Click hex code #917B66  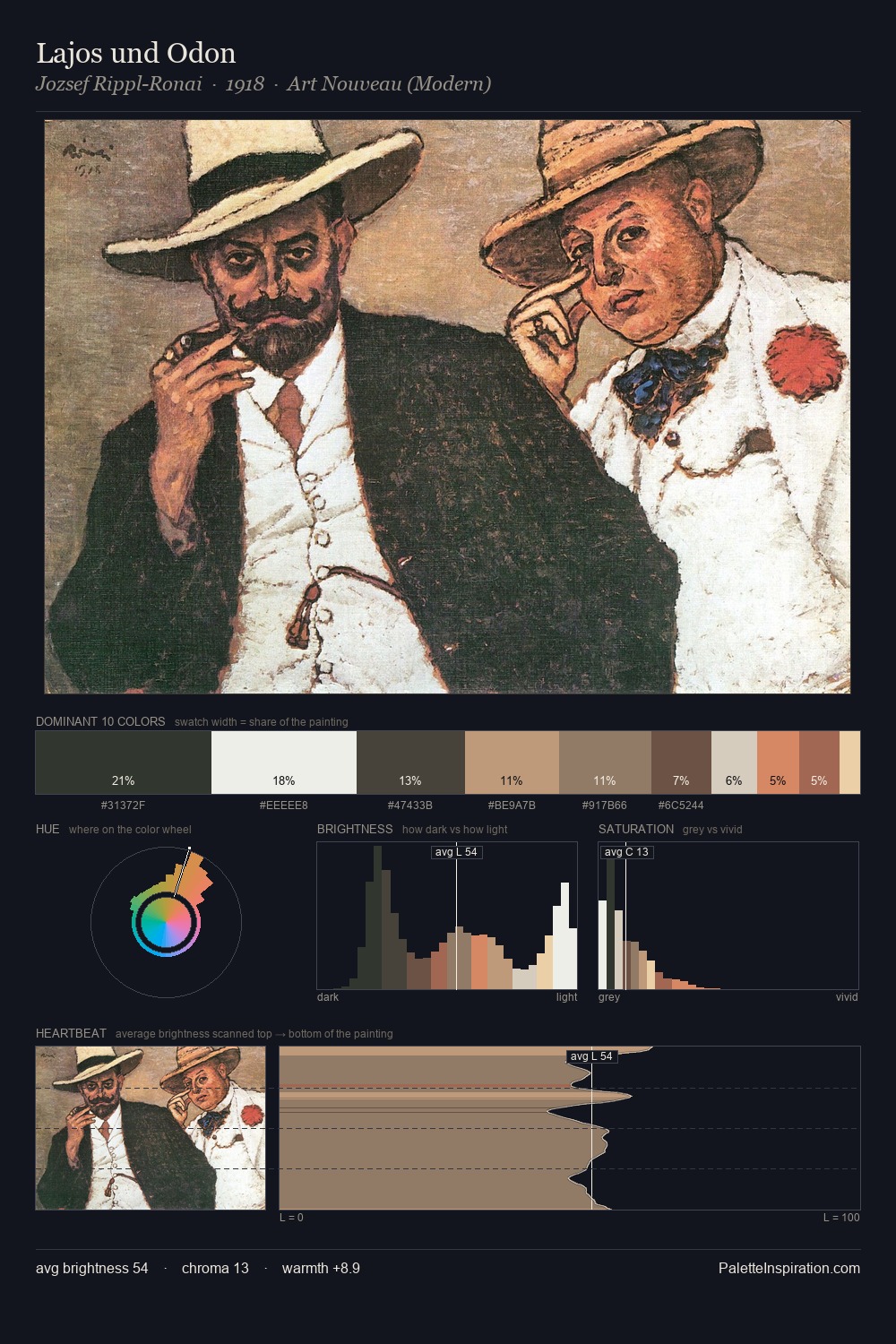coord(605,806)
